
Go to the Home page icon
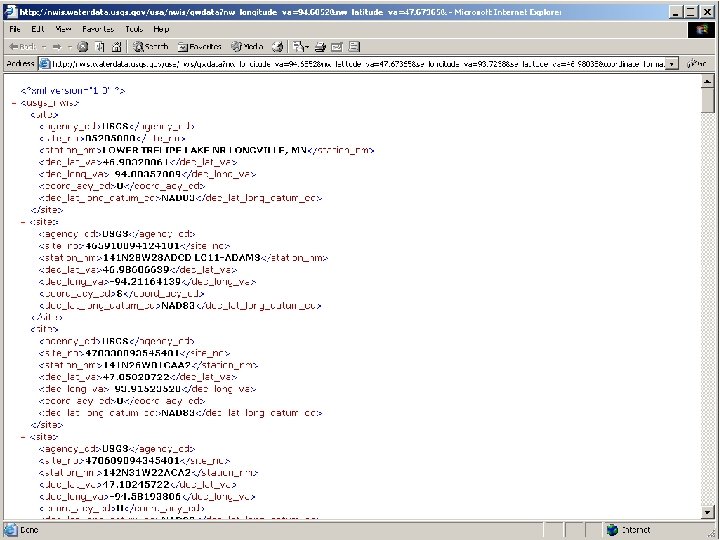pos(117,46)
